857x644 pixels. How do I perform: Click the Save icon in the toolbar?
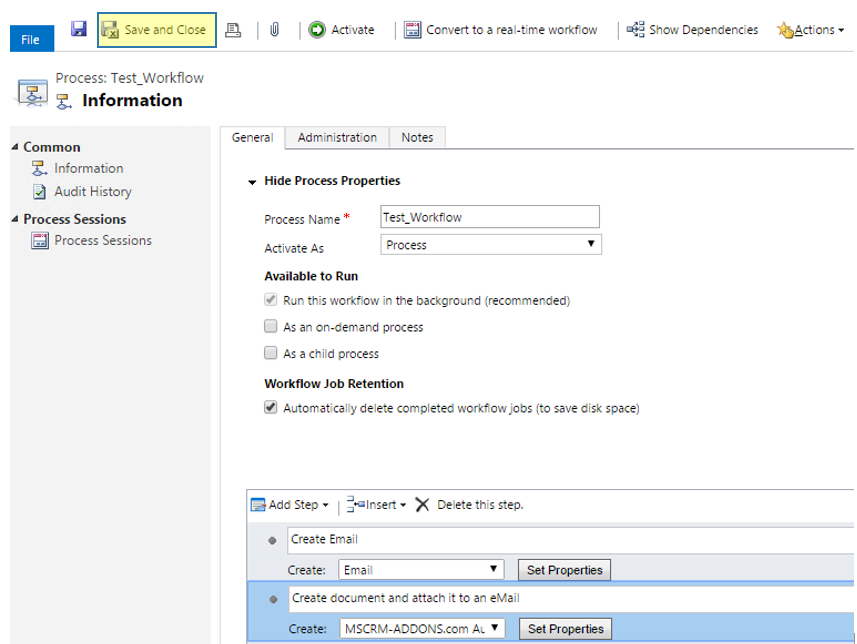(x=77, y=30)
